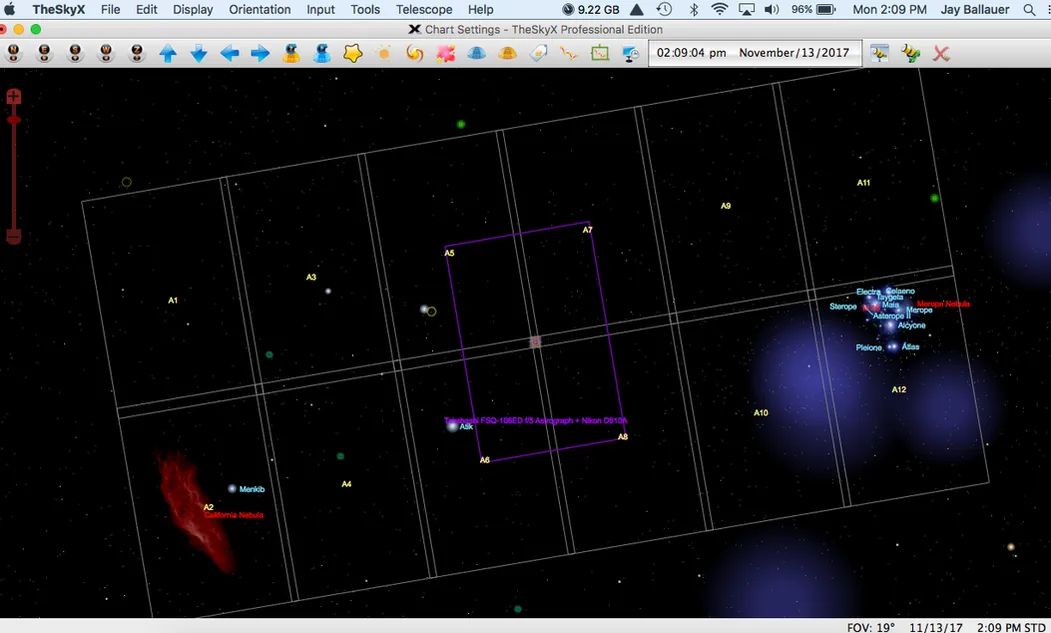The height and width of the screenshot is (633, 1051).
Task: Click the volume menu bar icon
Action: 771,9
